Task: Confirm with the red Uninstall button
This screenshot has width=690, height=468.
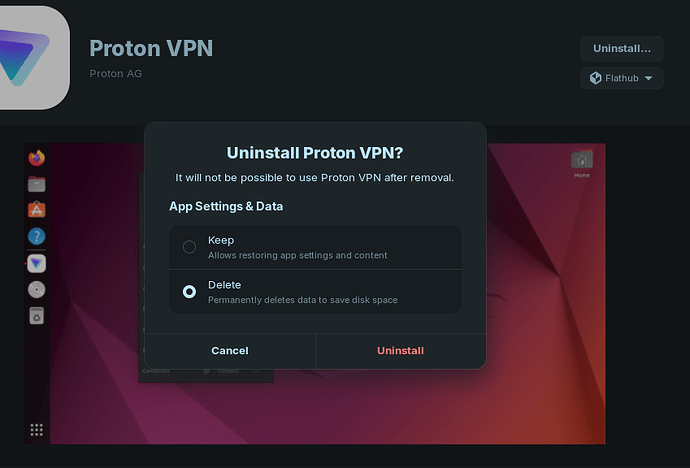Action: [400, 351]
